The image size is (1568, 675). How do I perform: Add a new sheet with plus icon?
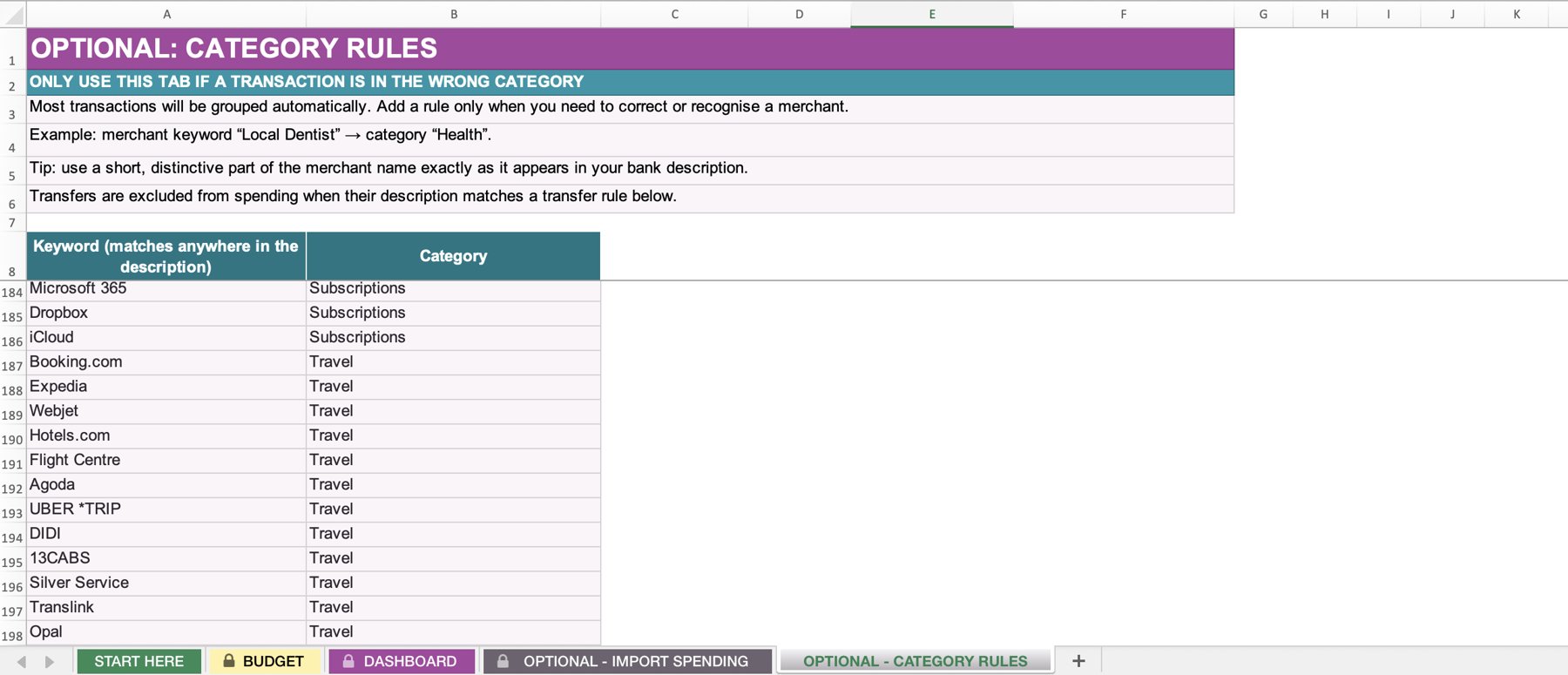(x=1078, y=661)
